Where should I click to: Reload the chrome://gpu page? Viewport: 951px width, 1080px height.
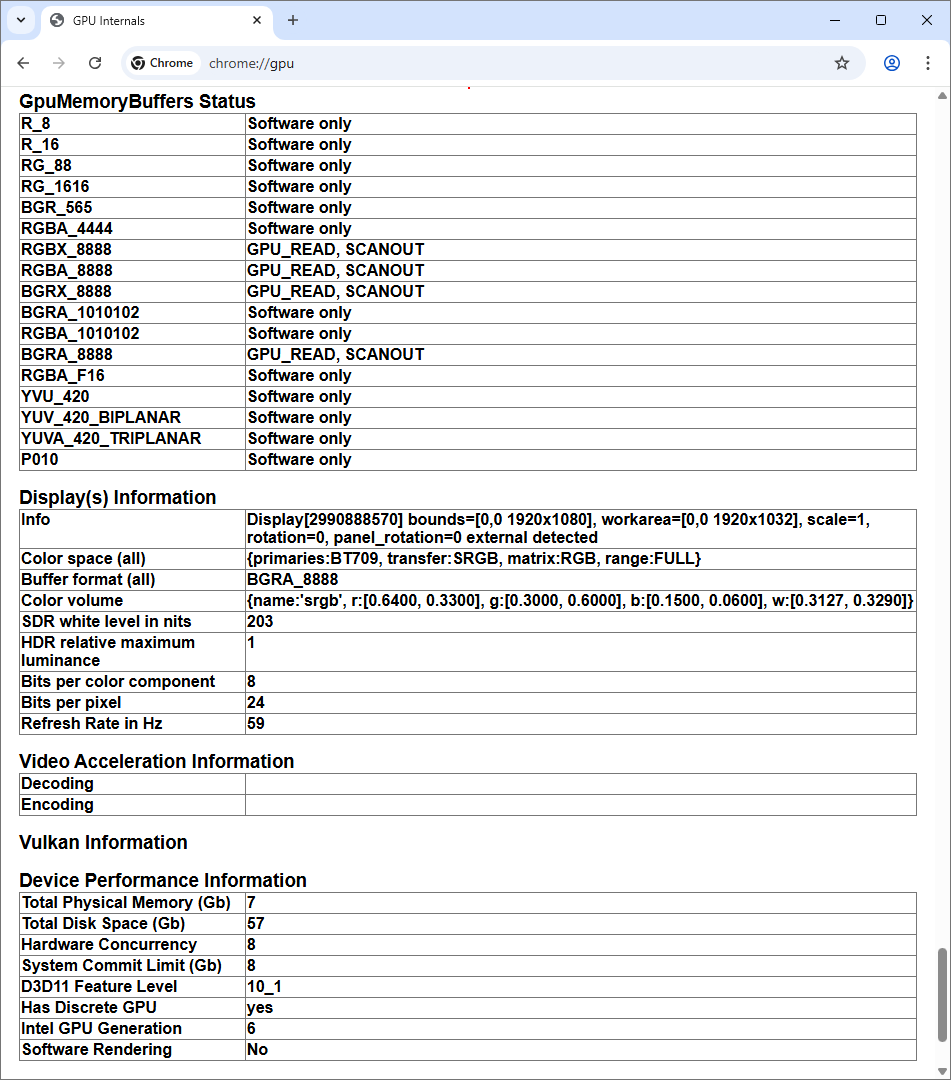tap(95, 63)
